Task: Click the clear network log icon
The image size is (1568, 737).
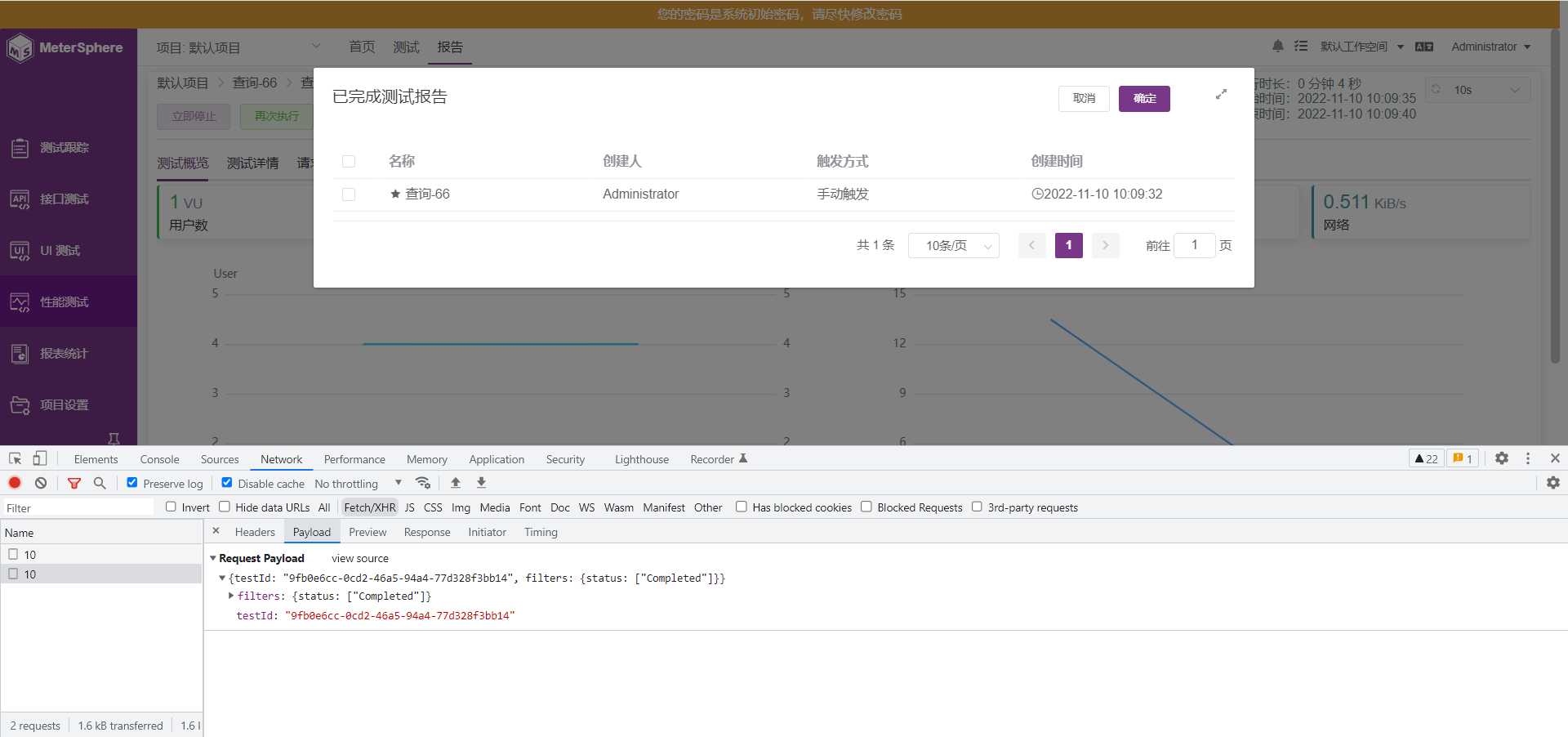Action: pos(41,483)
